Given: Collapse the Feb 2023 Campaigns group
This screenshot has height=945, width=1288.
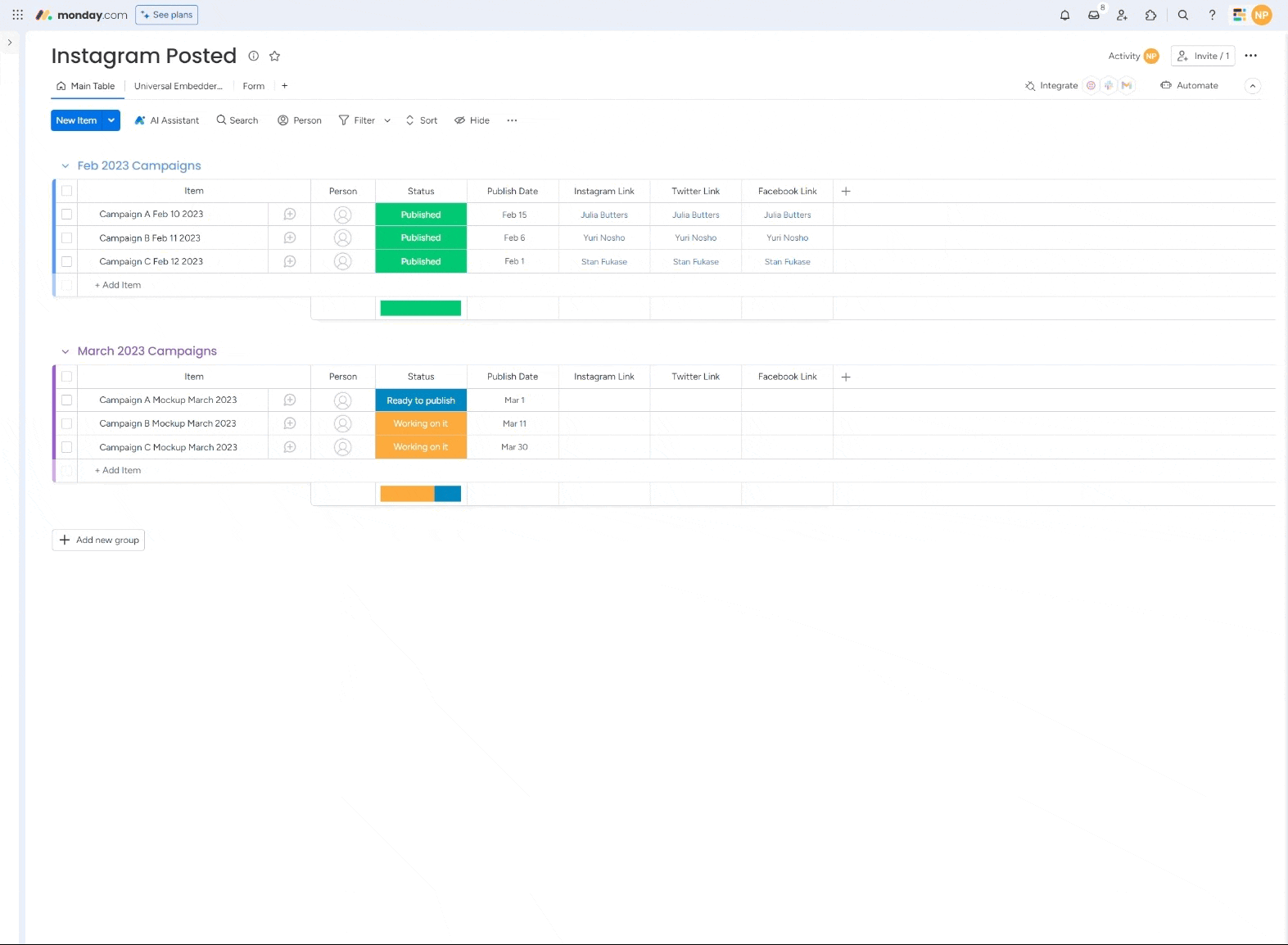Looking at the screenshot, I should tap(66, 166).
